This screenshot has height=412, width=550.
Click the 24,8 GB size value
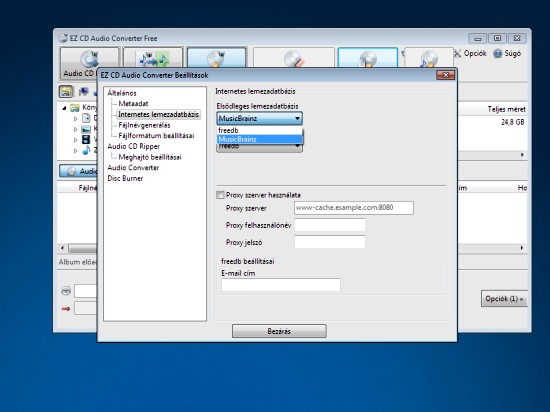tap(512, 122)
